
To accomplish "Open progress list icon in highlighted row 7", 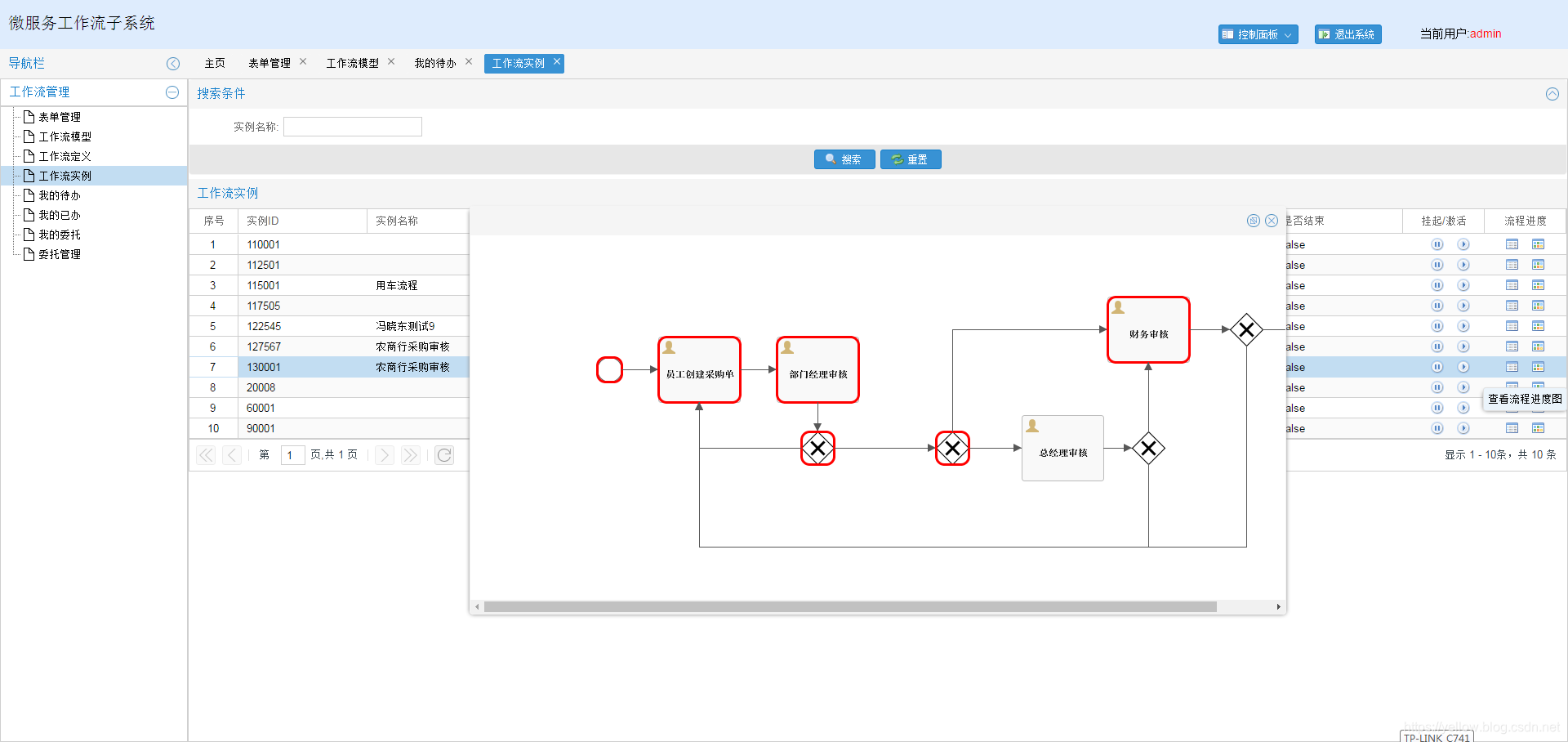I will pyautogui.click(x=1512, y=367).
